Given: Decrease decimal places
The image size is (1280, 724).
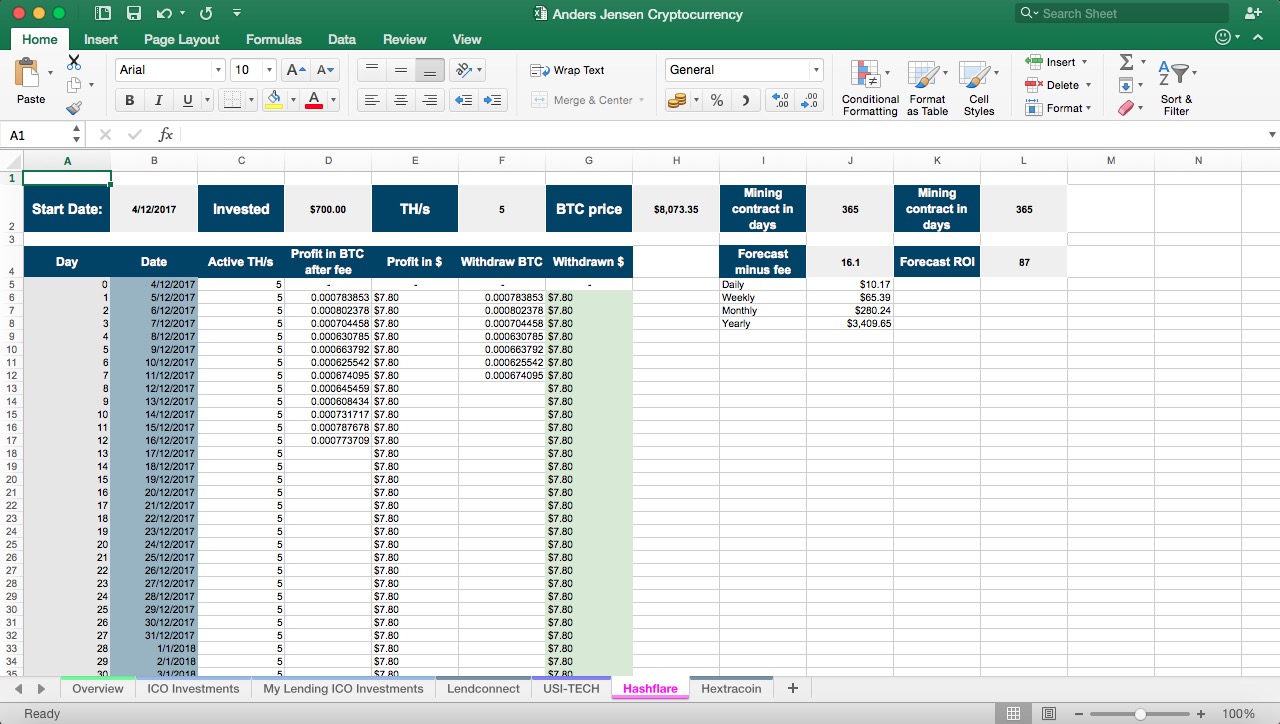Looking at the screenshot, I should pyautogui.click(x=809, y=100).
